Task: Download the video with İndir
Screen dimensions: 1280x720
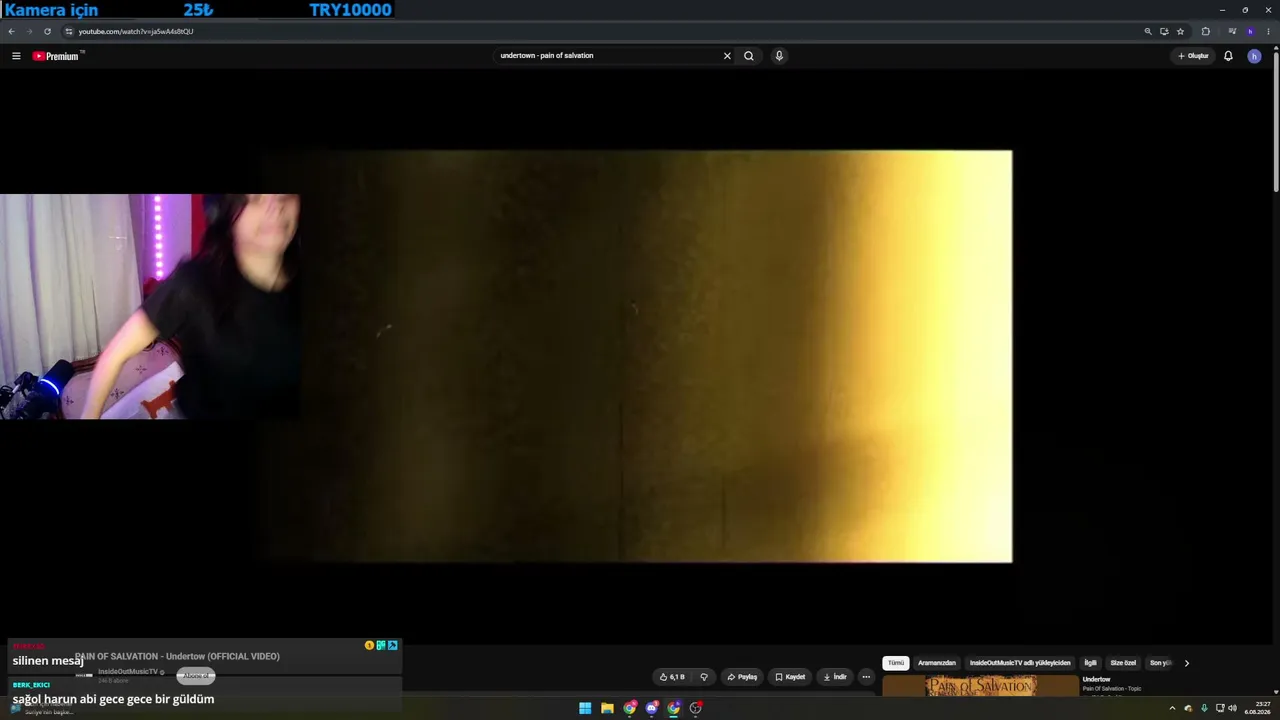Action: pos(834,677)
